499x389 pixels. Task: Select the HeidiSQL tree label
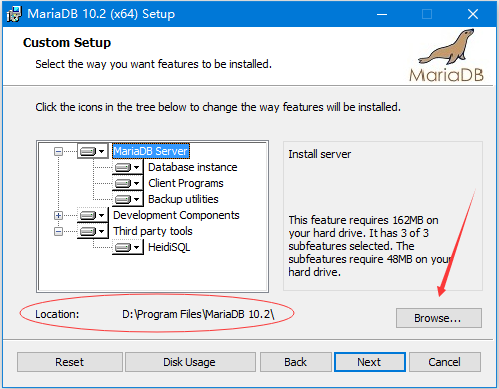[169, 247]
